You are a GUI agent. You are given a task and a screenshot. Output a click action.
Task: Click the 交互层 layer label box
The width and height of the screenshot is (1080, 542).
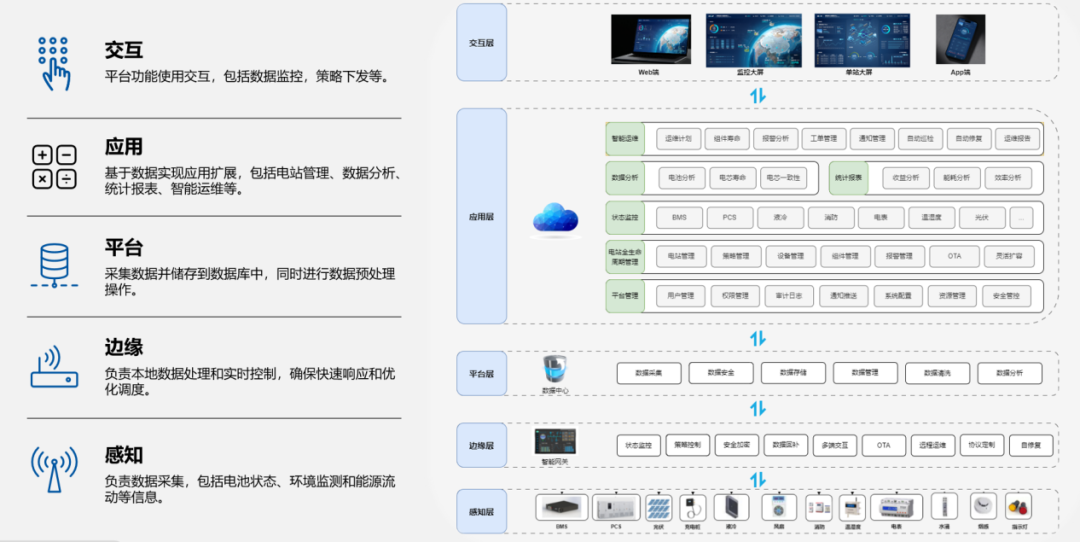click(481, 43)
